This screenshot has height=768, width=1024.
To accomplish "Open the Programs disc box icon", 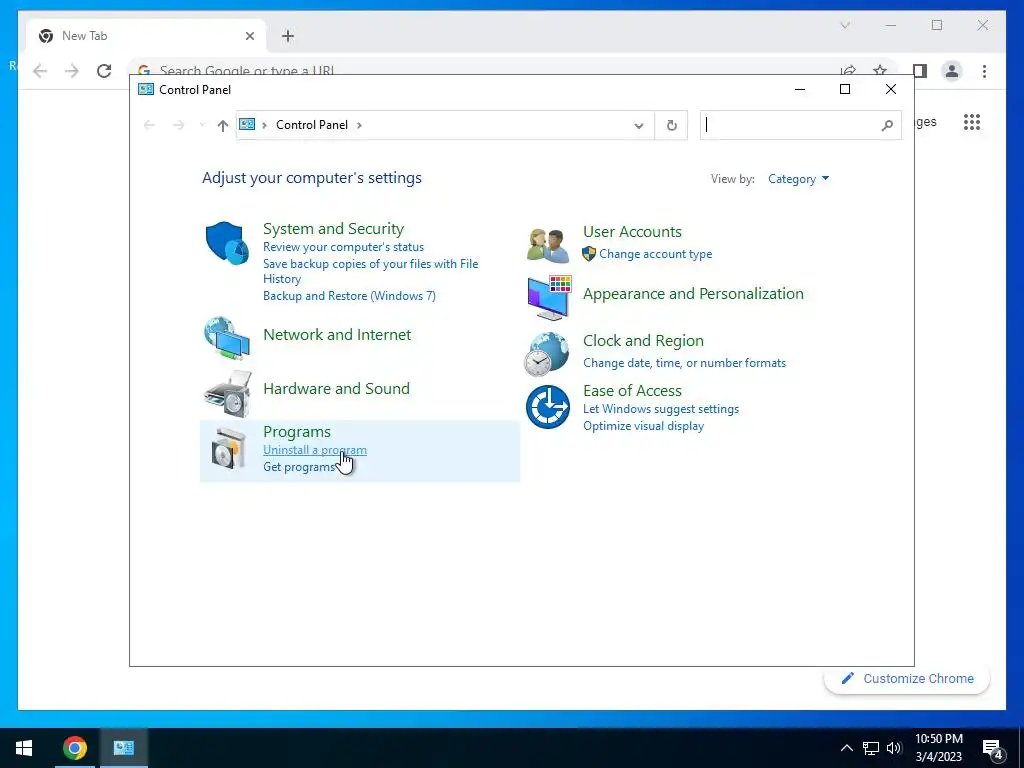I will tap(229, 448).
